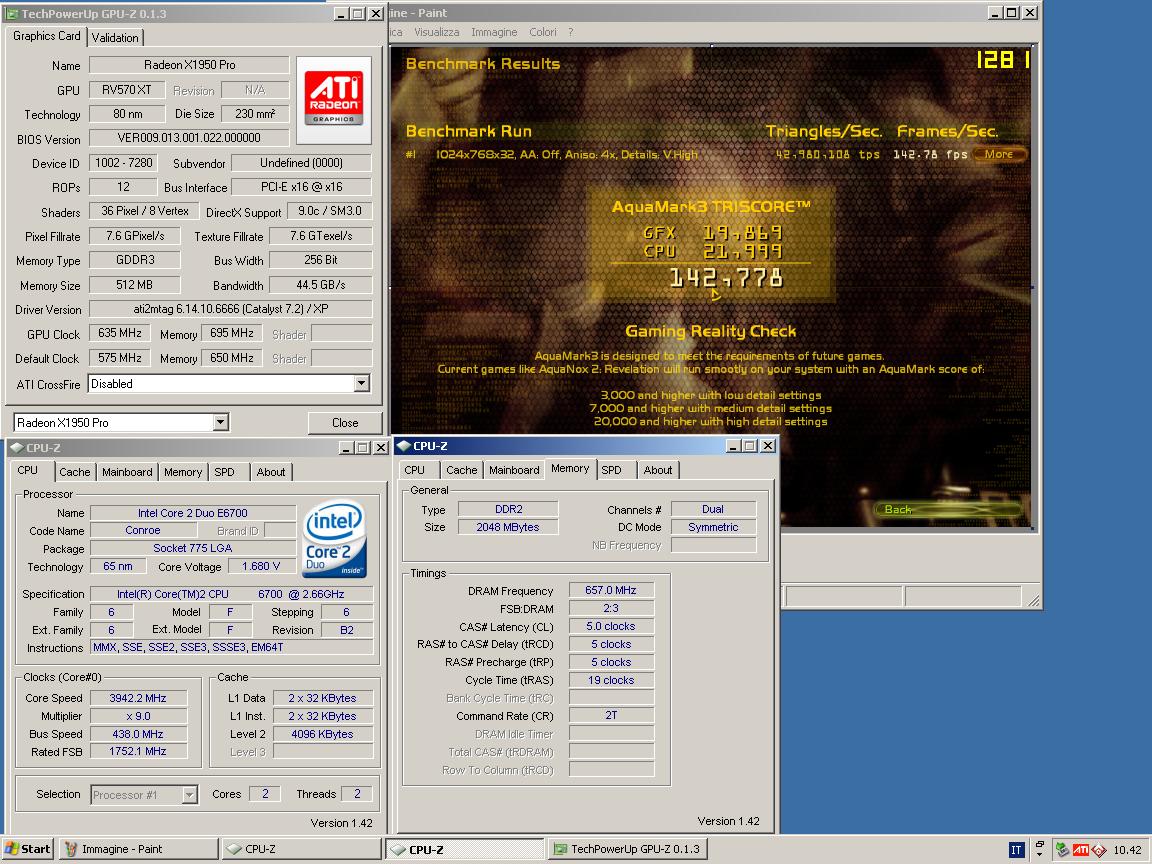Open the Visualizza menu in Paint

click(436, 32)
